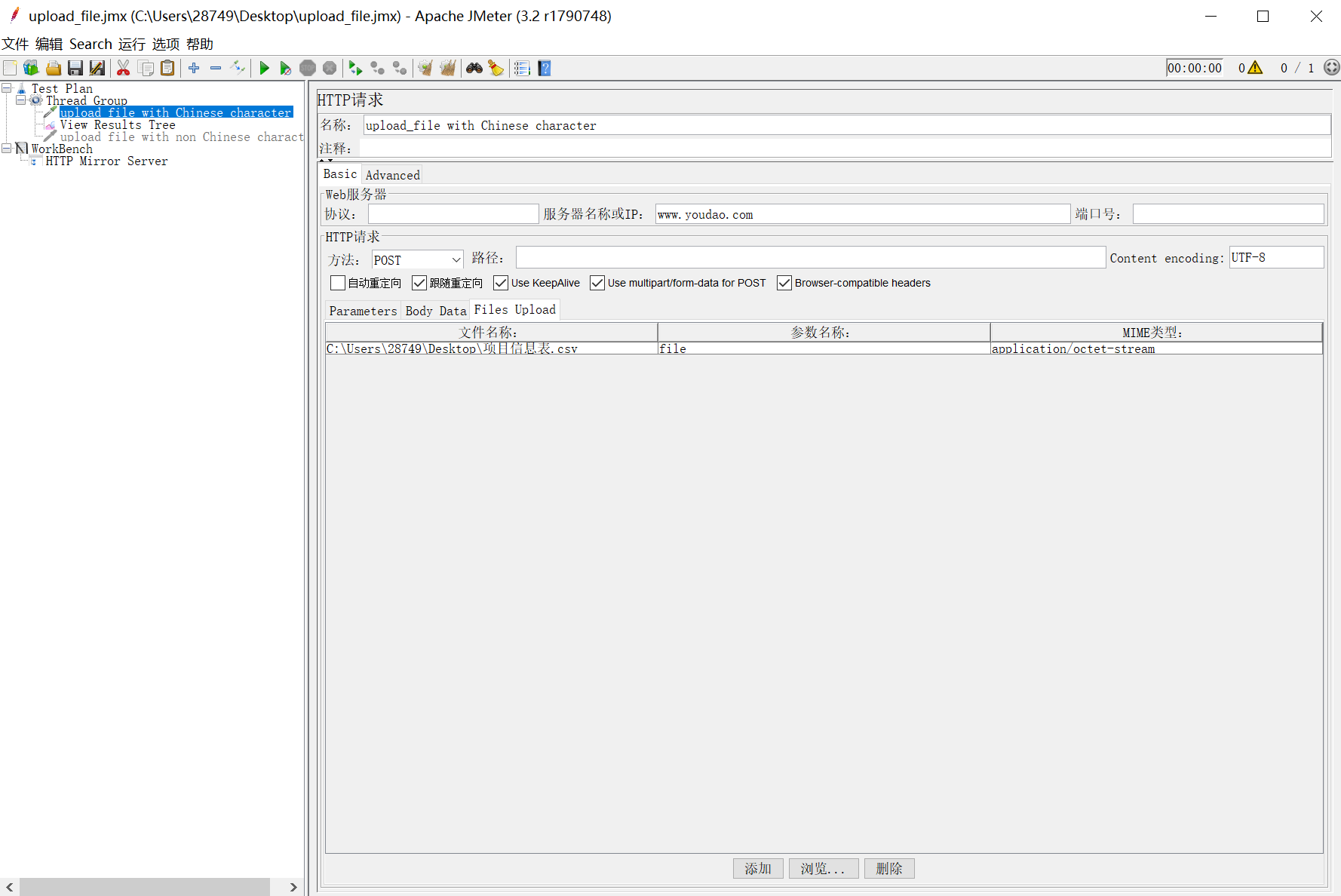Click the plus Expand All icon
This screenshot has height=896, width=1341.
click(x=194, y=69)
